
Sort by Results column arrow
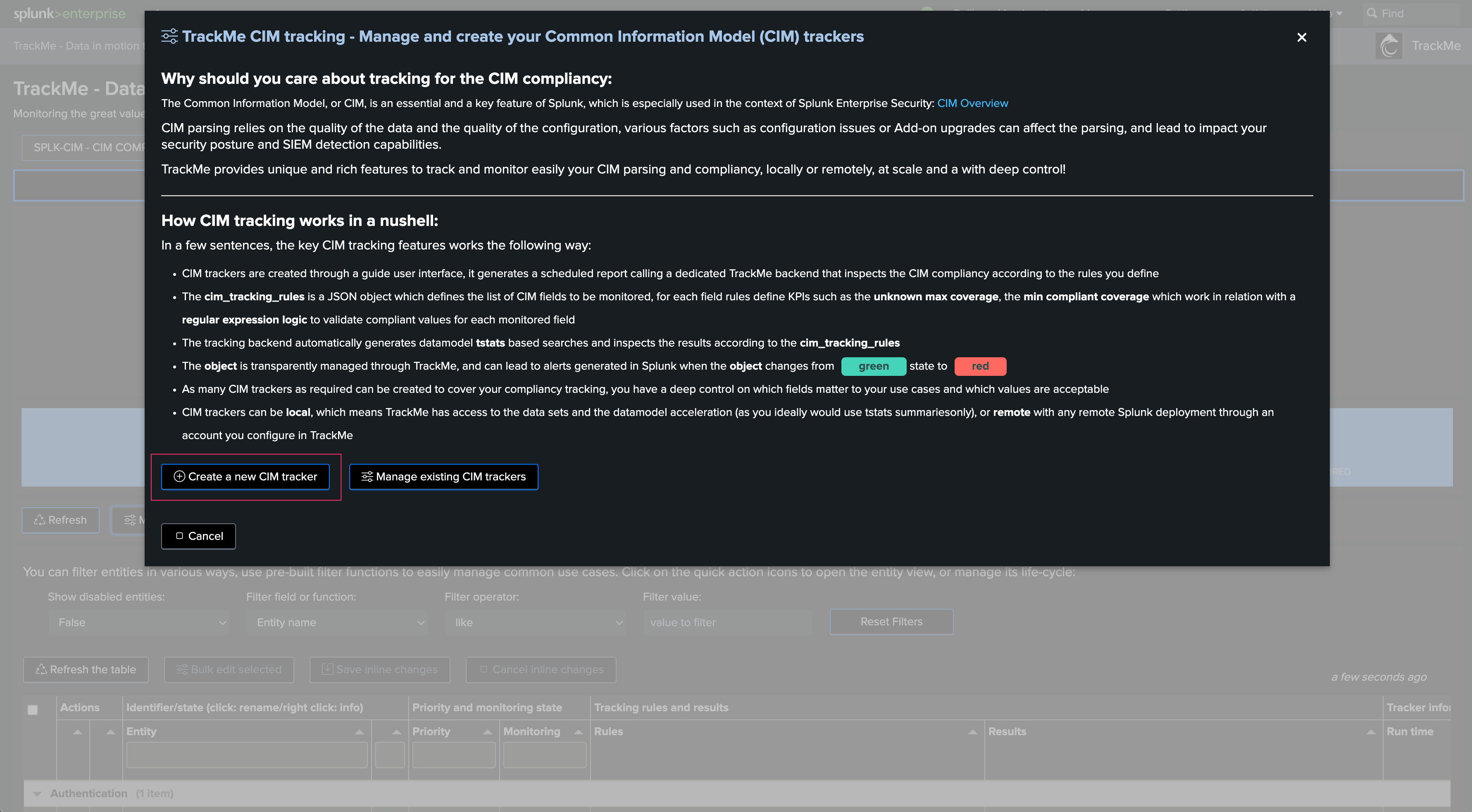click(x=1371, y=731)
